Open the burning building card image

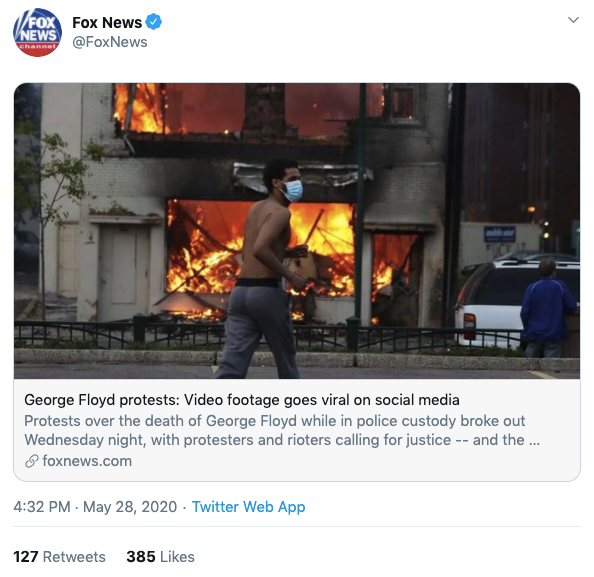297,231
